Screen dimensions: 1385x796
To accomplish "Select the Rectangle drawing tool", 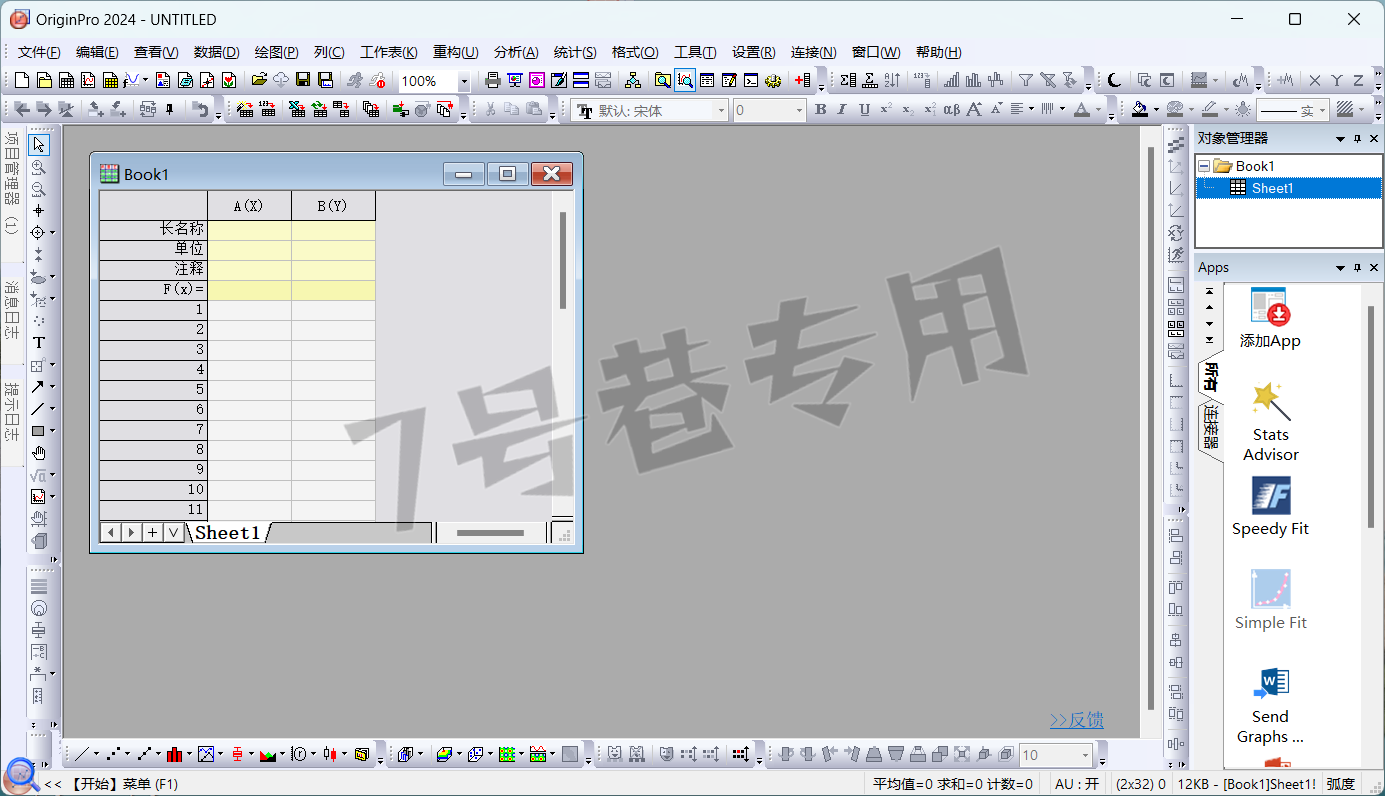I will 37,431.
